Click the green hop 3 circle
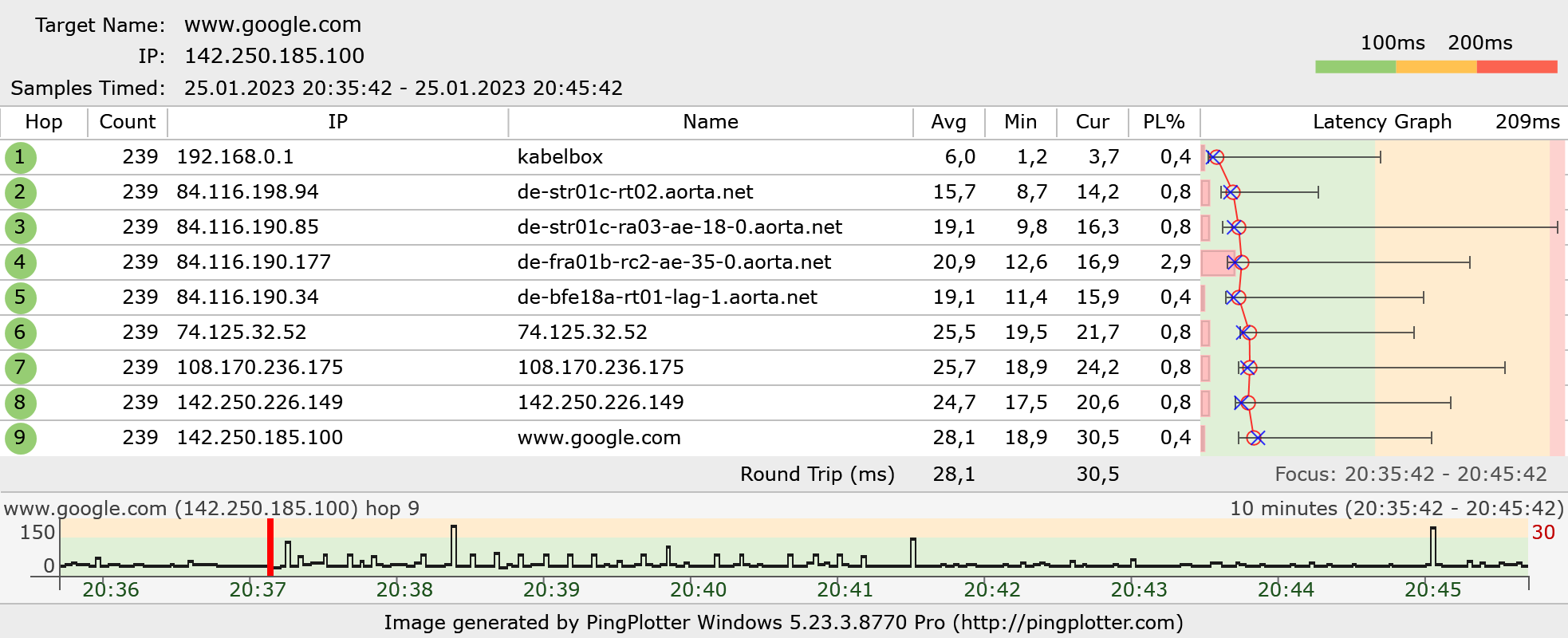Viewport: 1568px width, 638px height. [x=20, y=227]
